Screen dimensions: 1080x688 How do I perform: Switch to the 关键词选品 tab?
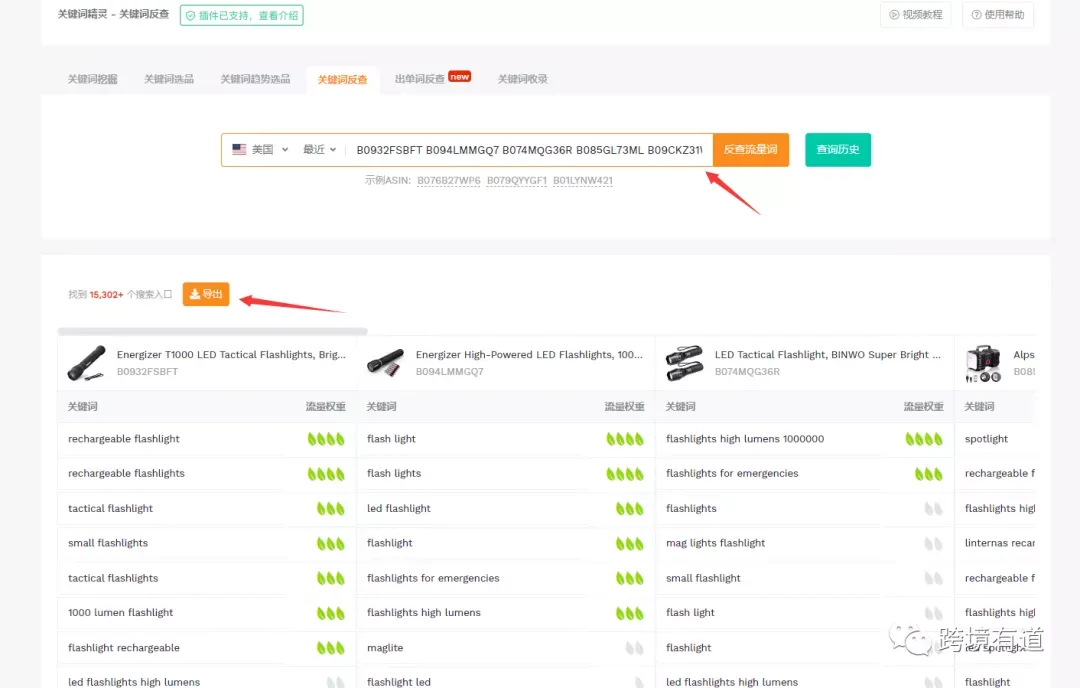[169, 79]
